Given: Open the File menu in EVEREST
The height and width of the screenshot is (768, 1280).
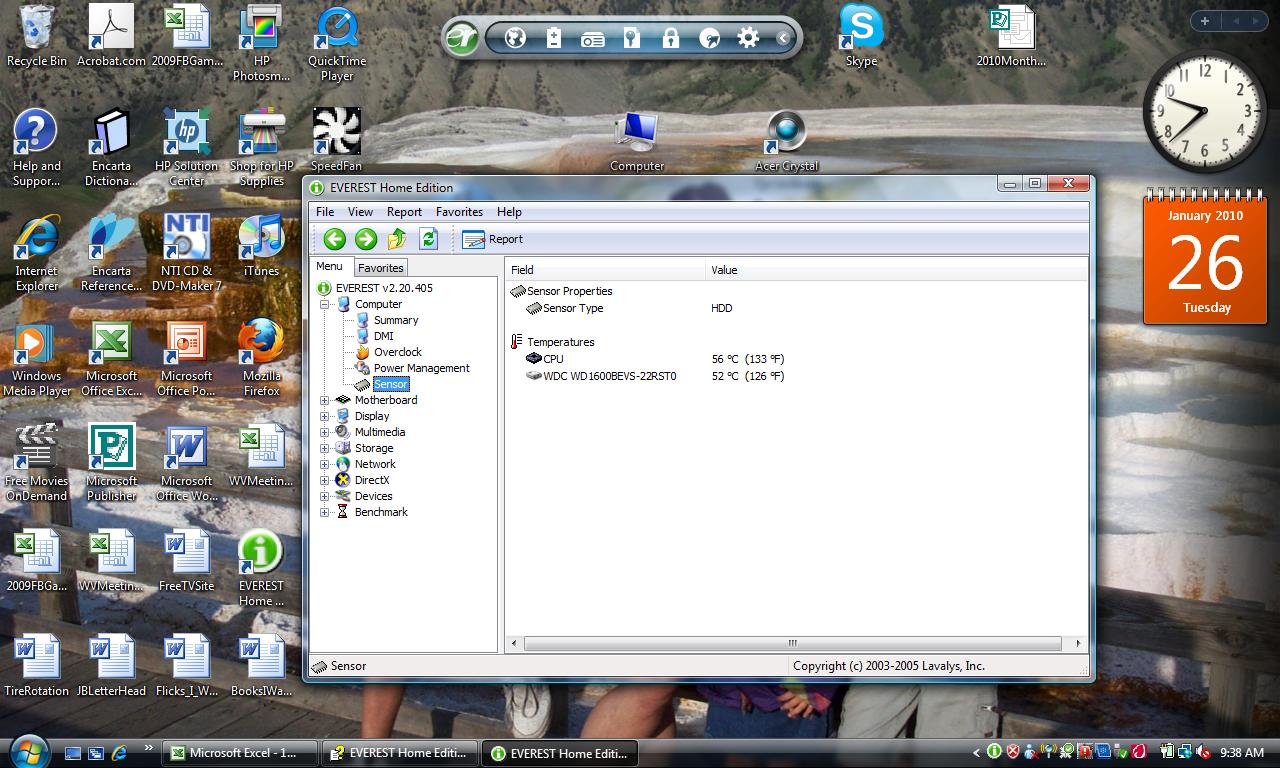Looking at the screenshot, I should [325, 212].
